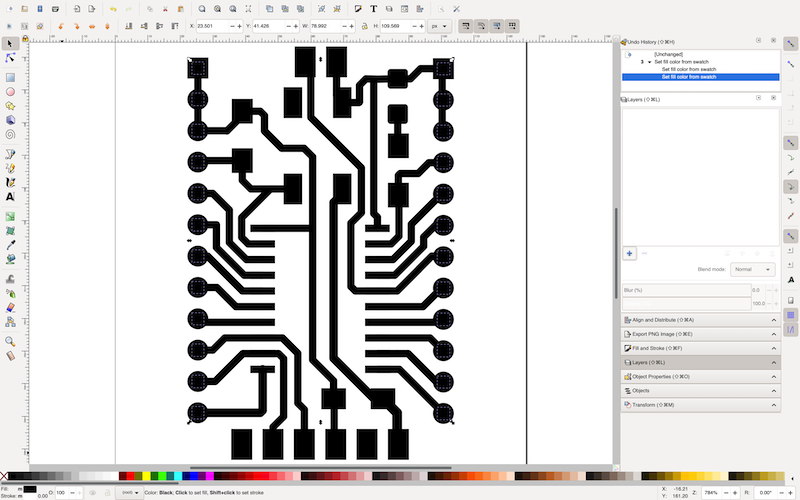The height and width of the screenshot is (500, 800).
Task: Toggle snap to grids
Action: [x=790, y=315]
